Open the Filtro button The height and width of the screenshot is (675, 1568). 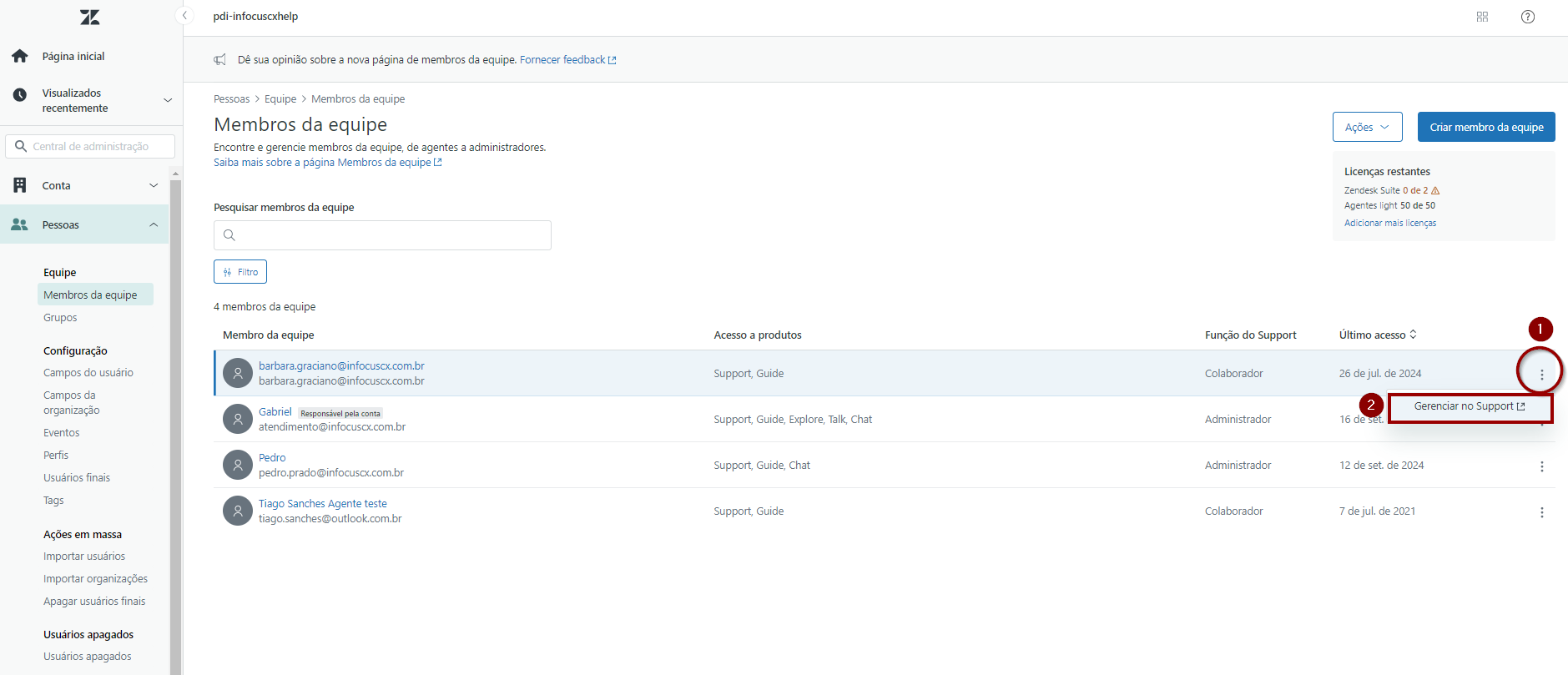point(240,272)
